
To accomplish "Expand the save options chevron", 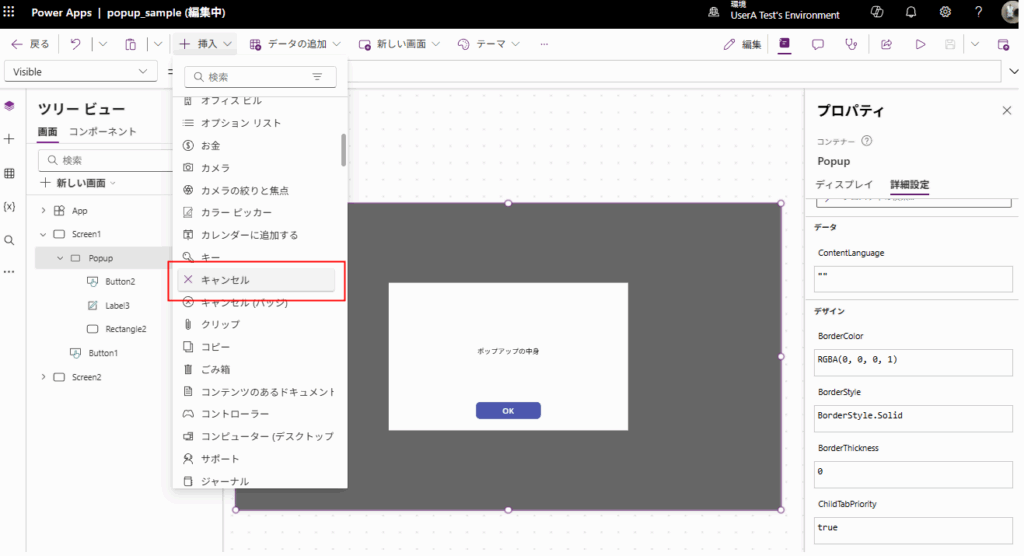I will [x=975, y=44].
